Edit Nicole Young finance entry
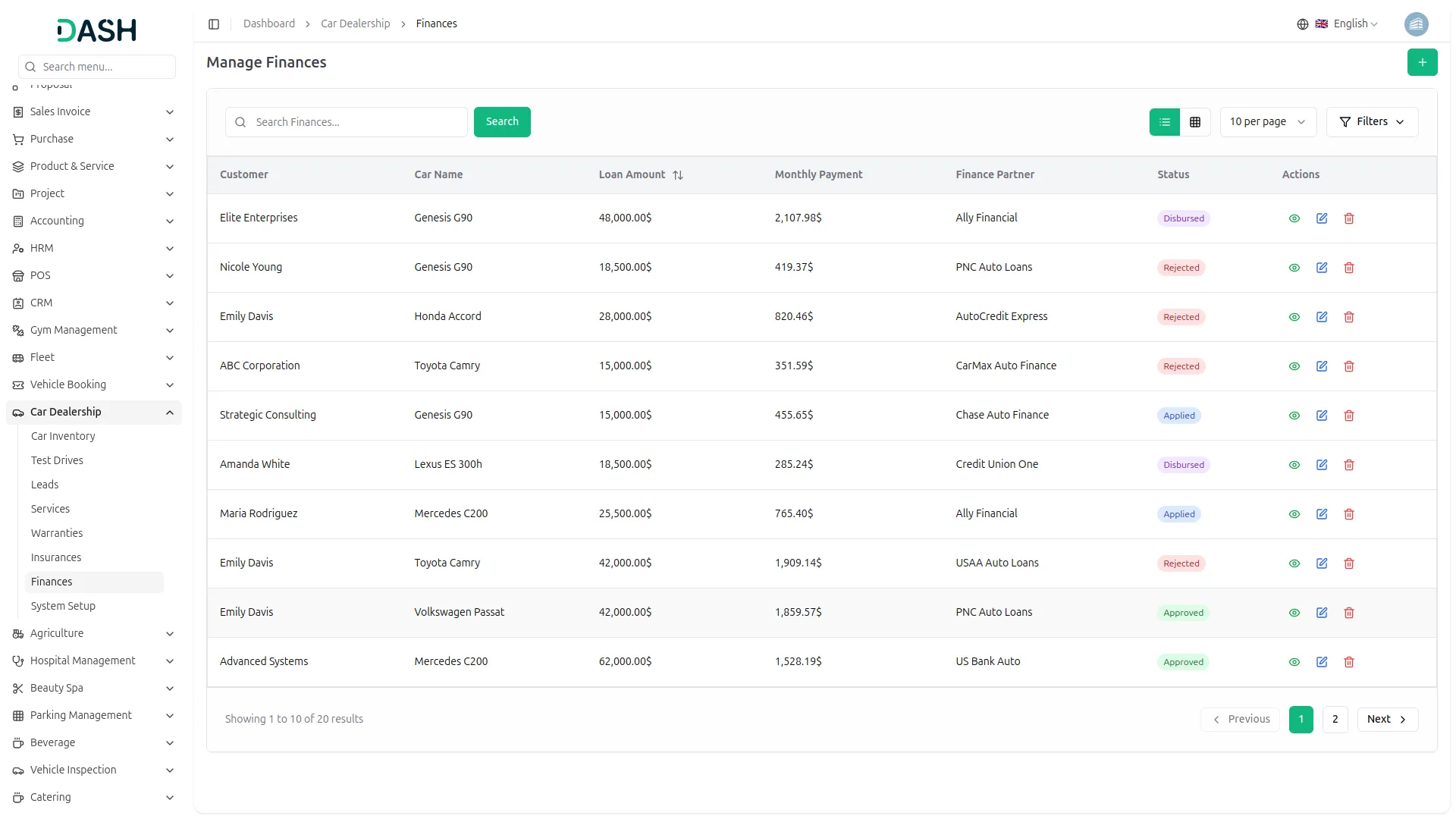Screen dimensions: 1456x819 (1321, 268)
